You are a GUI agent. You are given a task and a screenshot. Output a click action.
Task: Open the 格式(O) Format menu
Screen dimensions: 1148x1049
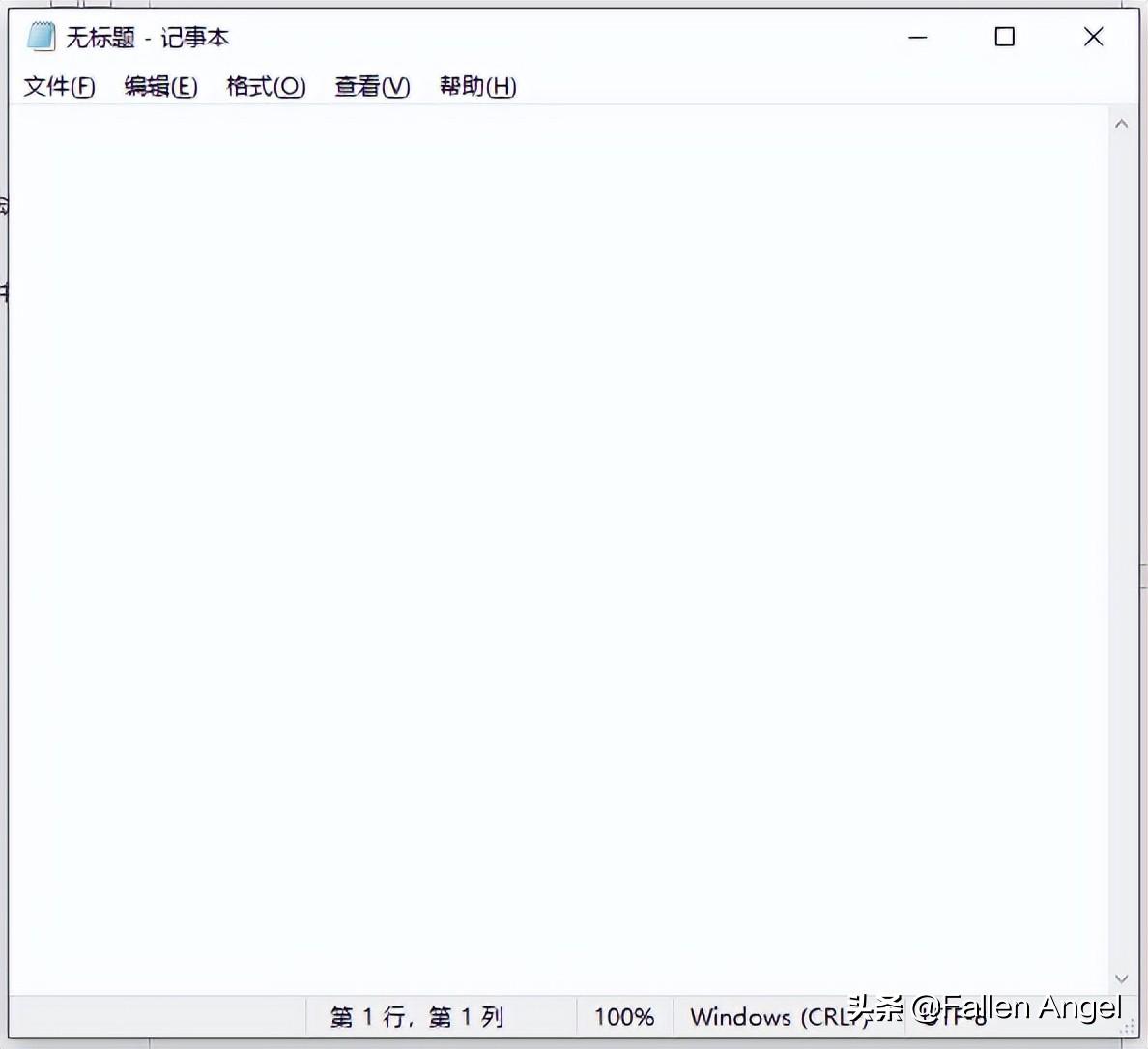(x=266, y=86)
